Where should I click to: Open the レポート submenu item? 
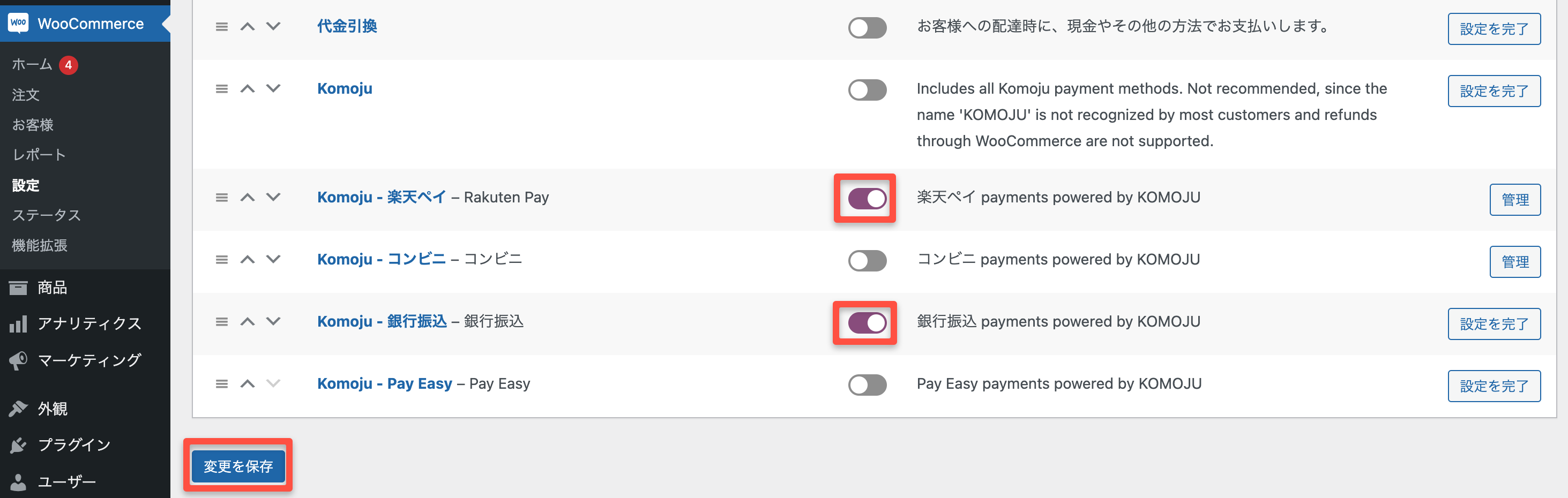coord(39,155)
